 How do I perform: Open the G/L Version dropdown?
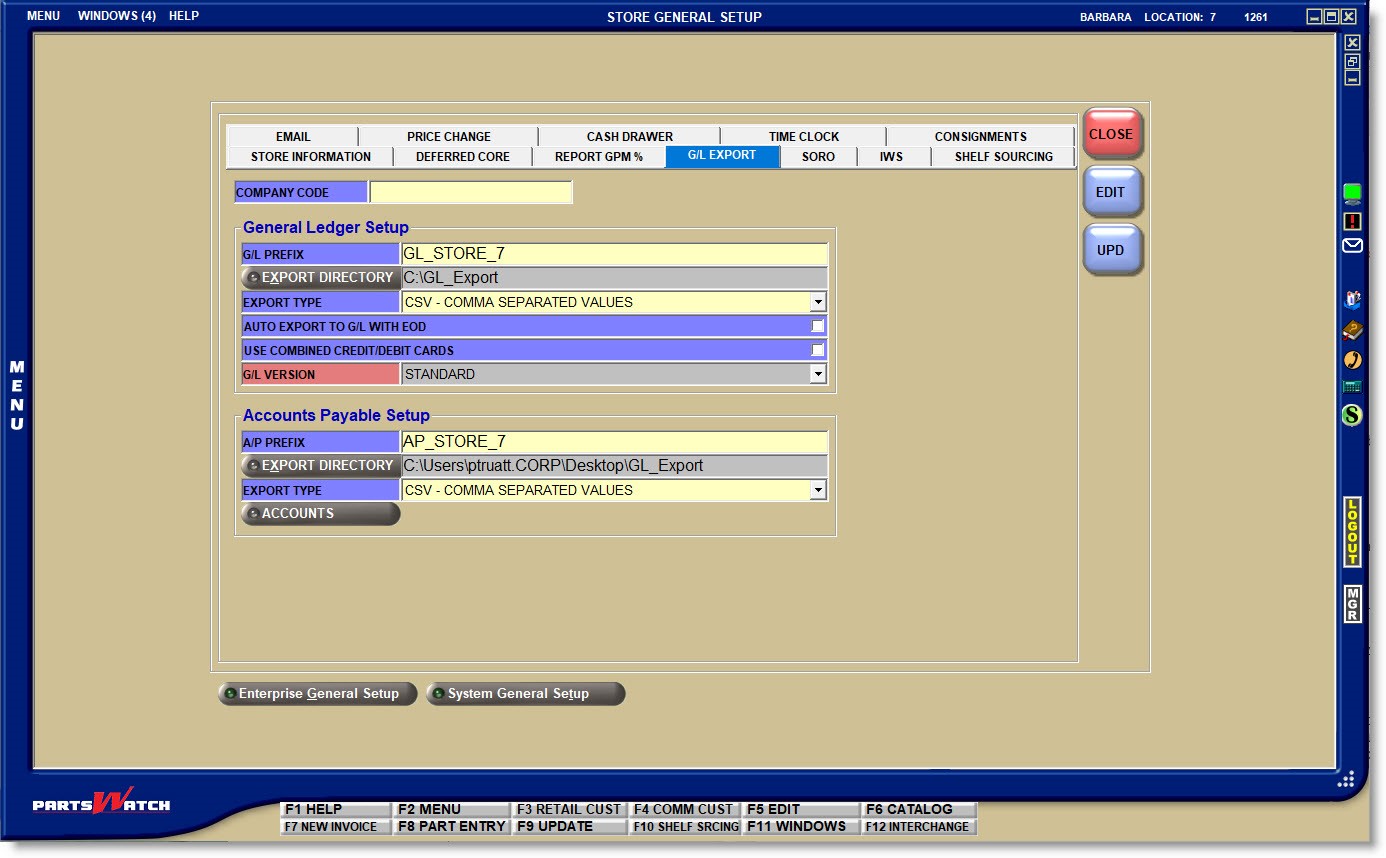click(x=817, y=374)
